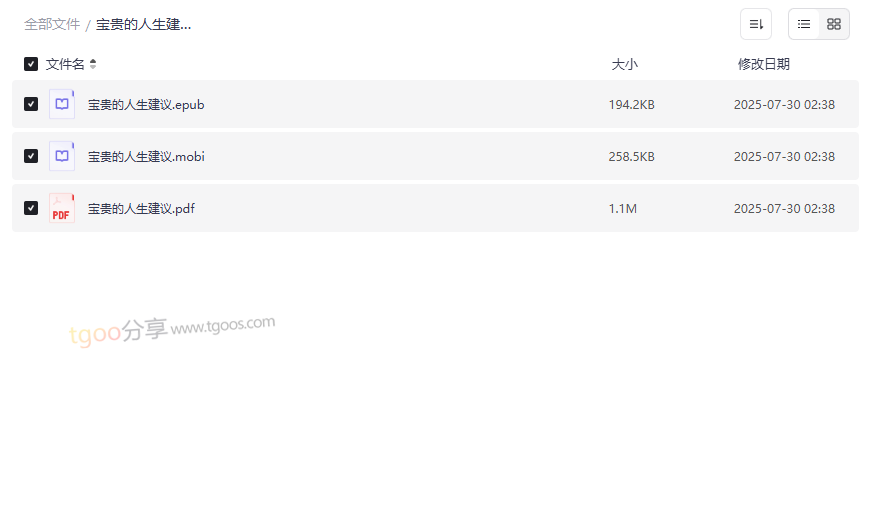The width and height of the screenshot is (874, 514).
Task: Click the 修改日期 column header
Action: click(x=763, y=64)
